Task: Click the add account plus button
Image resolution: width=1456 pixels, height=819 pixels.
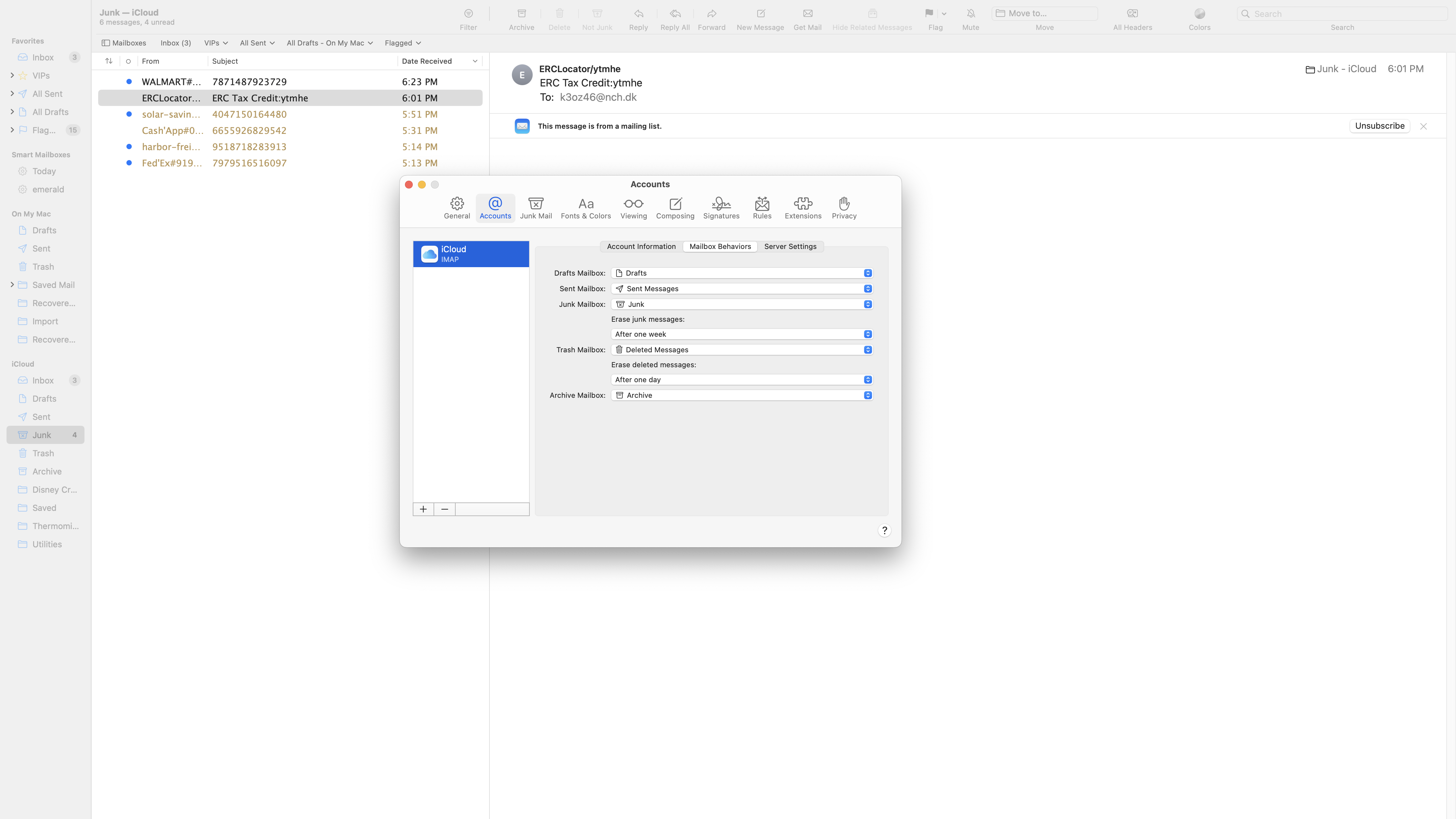Action: point(423,509)
